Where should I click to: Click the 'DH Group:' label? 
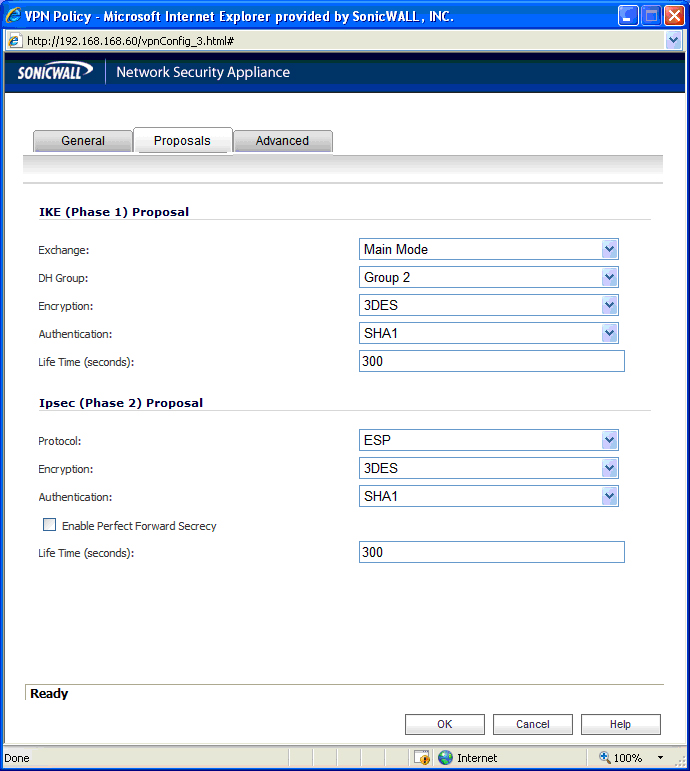pos(63,278)
